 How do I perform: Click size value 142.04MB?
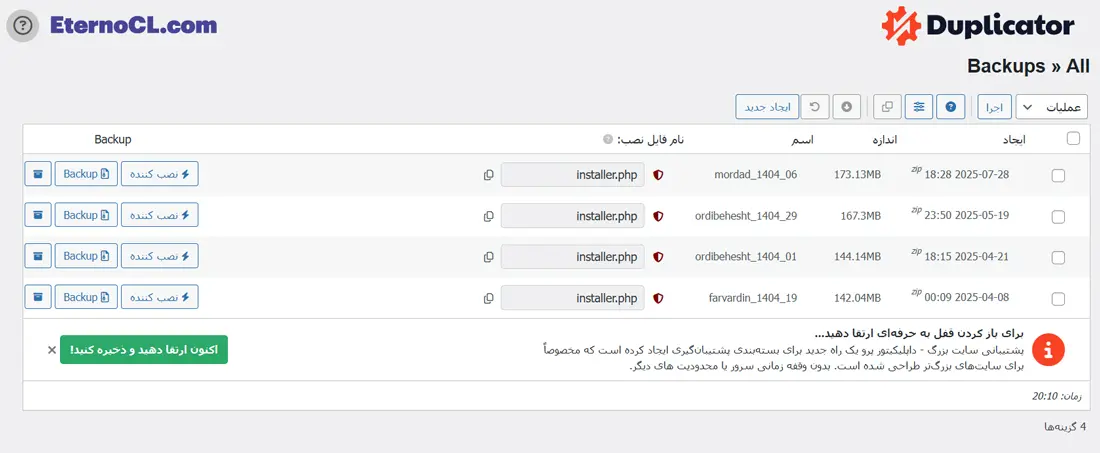pyautogui.click(x=857, y=298)
